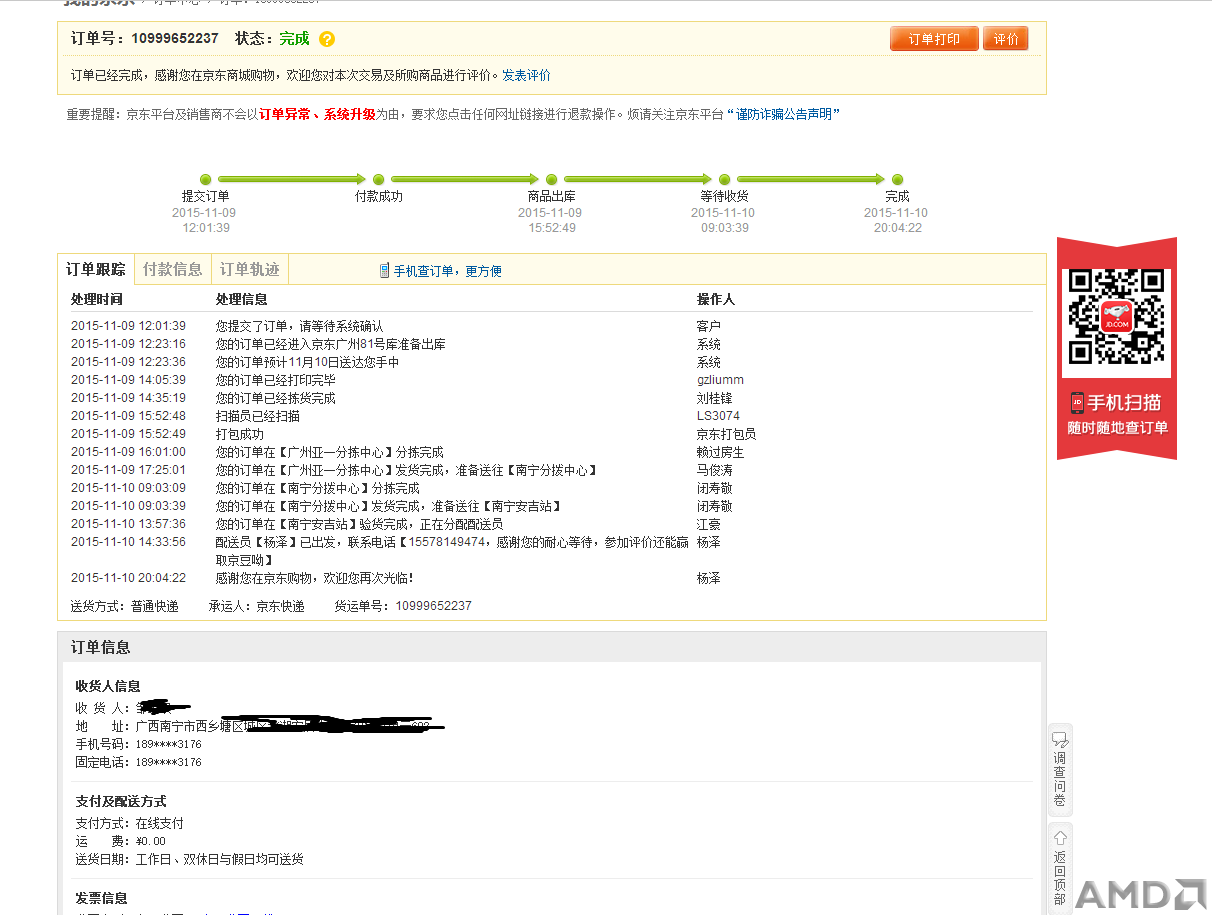Click the 送货日期 工作日、双休日与假日均可送货 line
The image size is (1212, 915).
(x=190, y=859)
